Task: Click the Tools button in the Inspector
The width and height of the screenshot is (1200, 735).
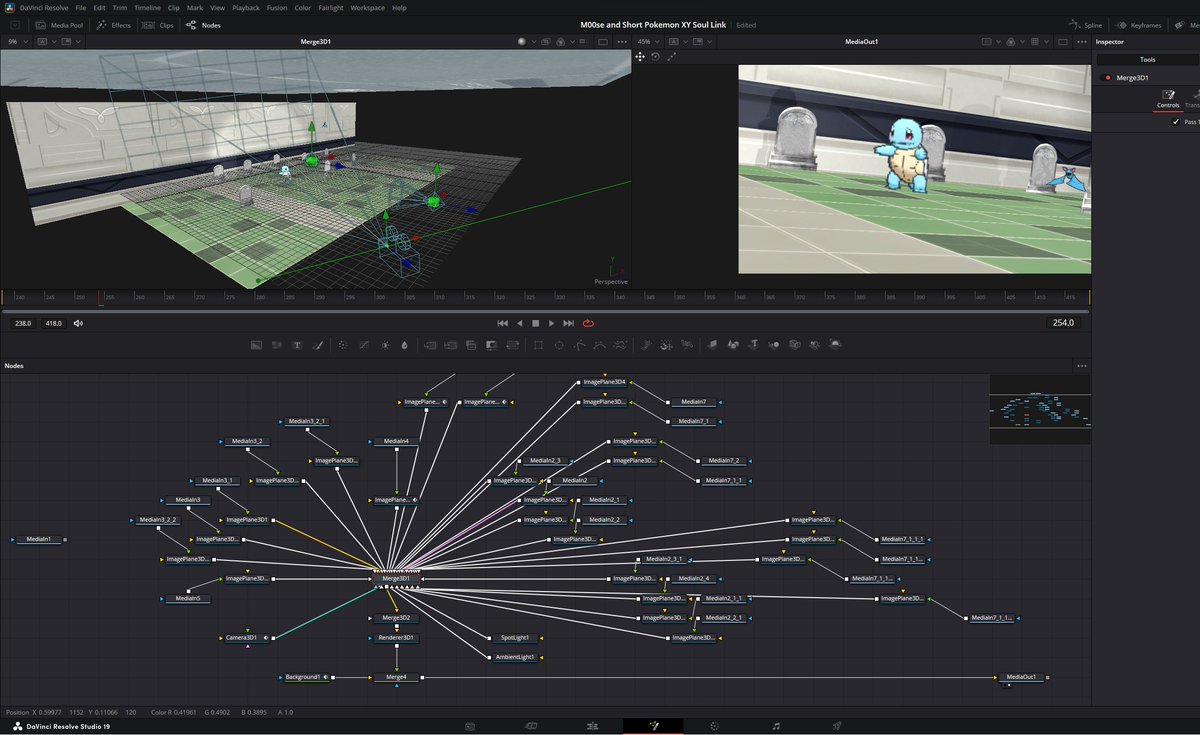Action: tap(1147, 60)
